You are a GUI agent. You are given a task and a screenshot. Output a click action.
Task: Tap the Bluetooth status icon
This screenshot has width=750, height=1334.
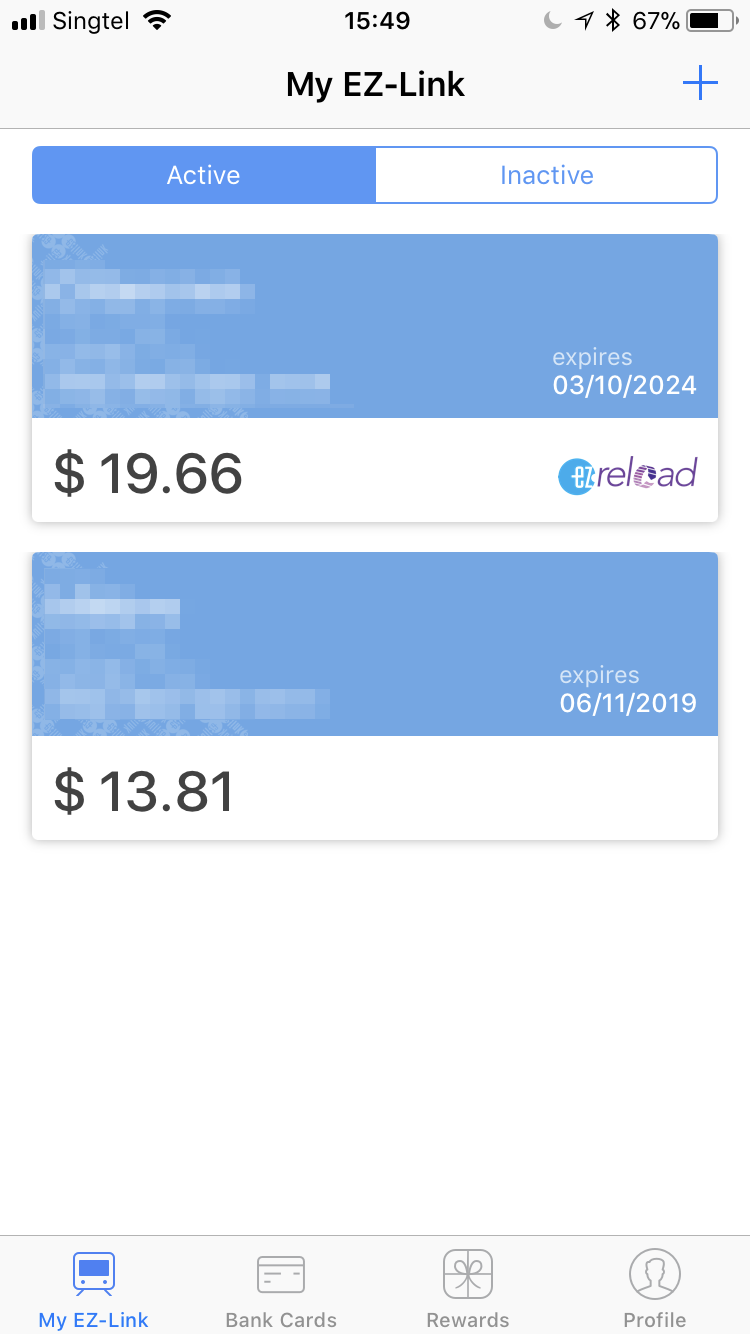[613, 20]
